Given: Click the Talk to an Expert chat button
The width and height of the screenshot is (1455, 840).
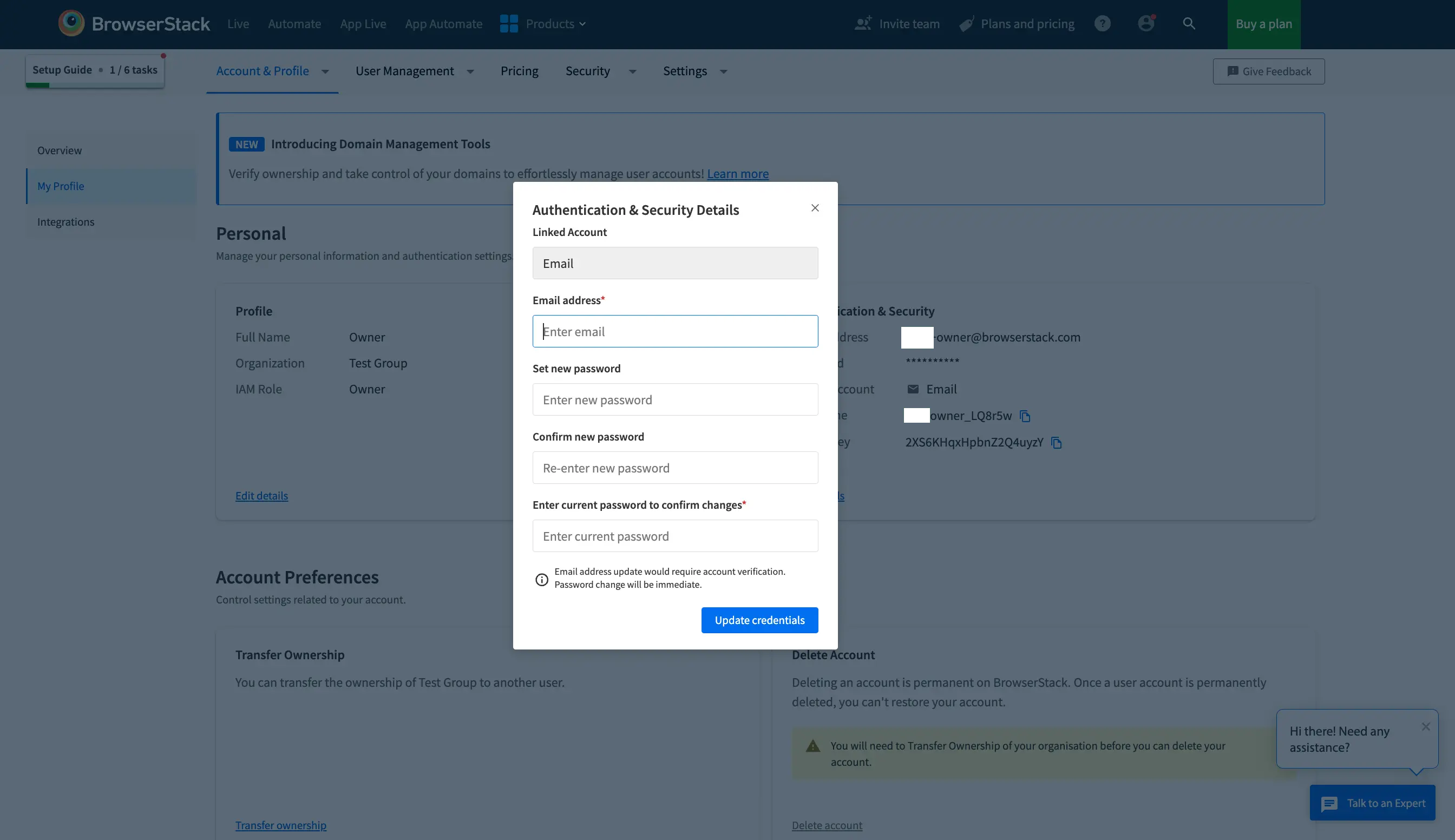Looking at the screenshot, I should pyautogui.click(x=1372, y=803).
